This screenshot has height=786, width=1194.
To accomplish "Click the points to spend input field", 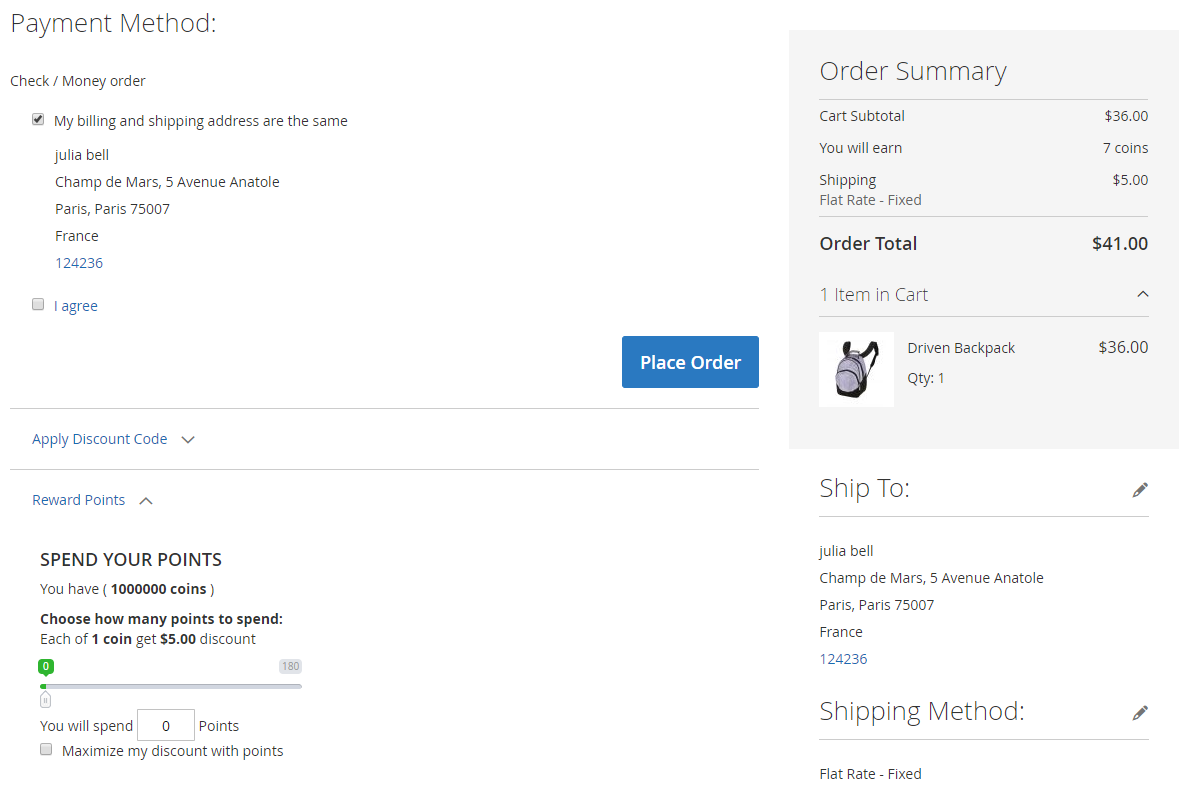I will pos(165,726).
